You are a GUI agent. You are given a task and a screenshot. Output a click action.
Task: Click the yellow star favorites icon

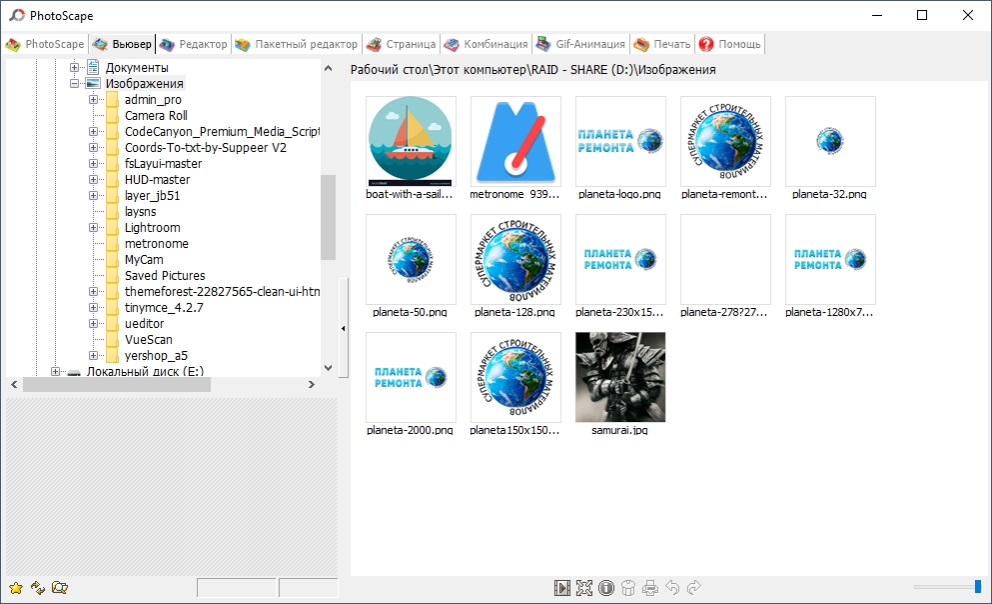pos(15,588)
